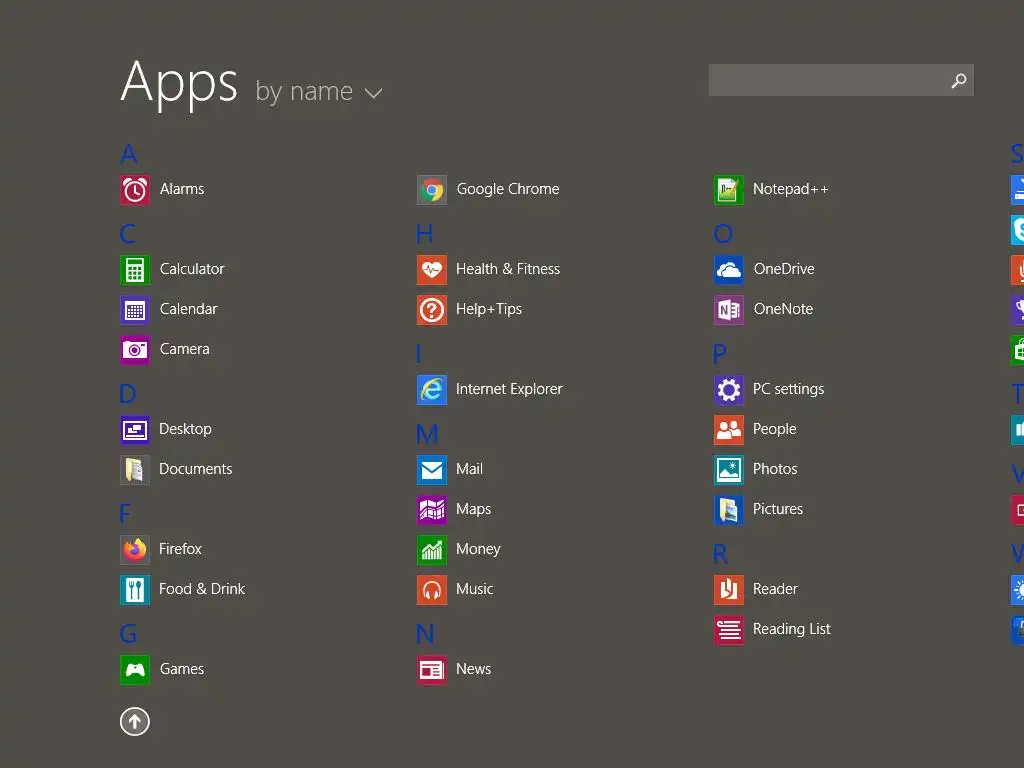The width and height of the screenshot is (1024, 768).
Task: Open the Camera app icon
Action: pyautogui.click(x=135, y=349)
